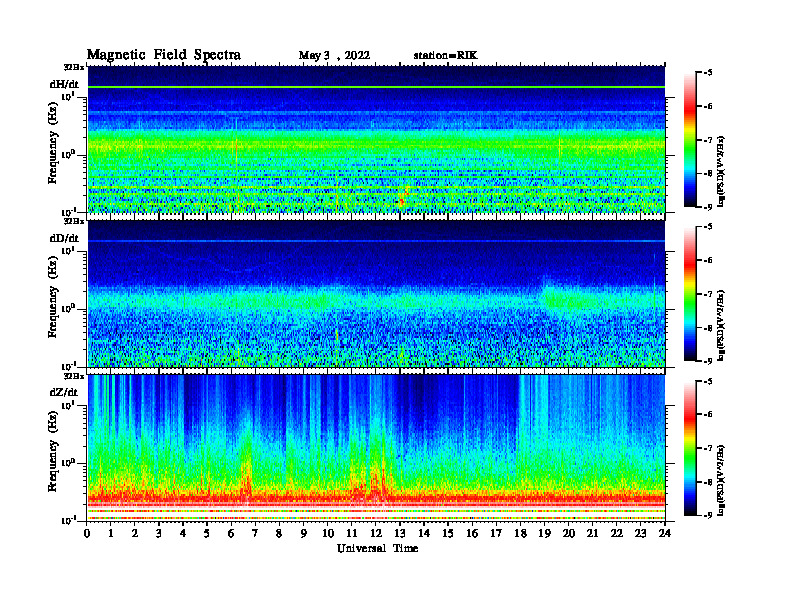
Task: Click the 10^1 frequency tick of dD/dt panel
Action: (x=67, y=250)
